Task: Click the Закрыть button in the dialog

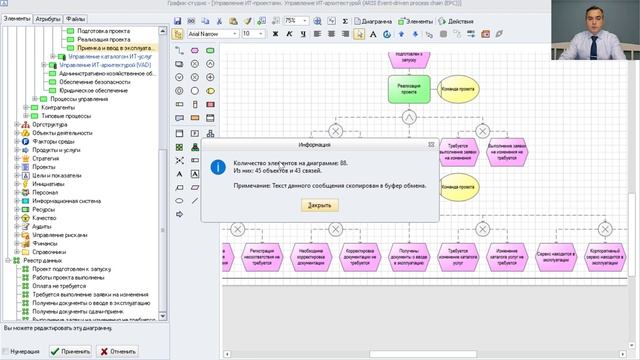Action: pyautogui.click(x=320, y=205)
